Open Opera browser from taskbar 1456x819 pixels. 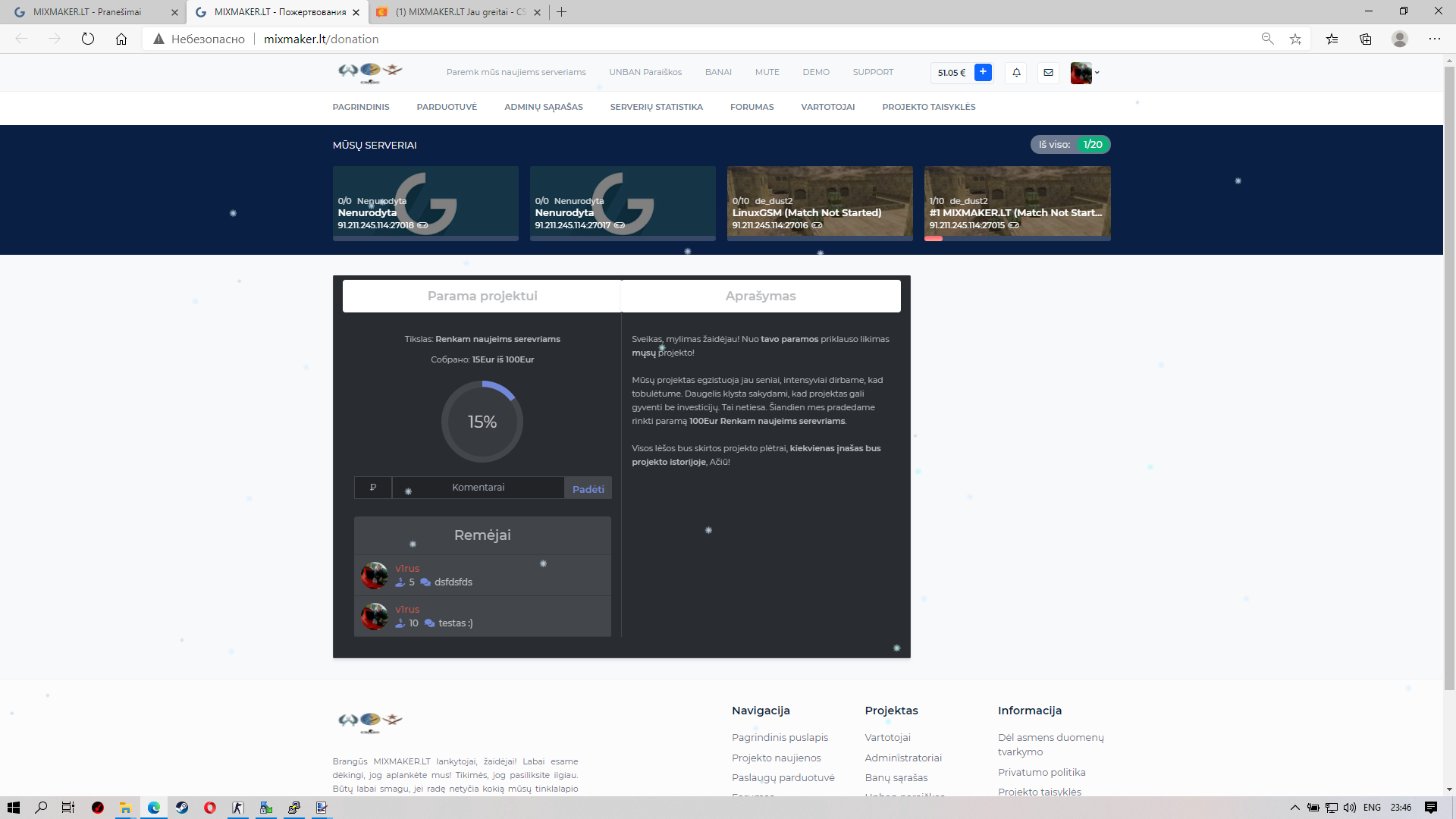tap(210, 808)
